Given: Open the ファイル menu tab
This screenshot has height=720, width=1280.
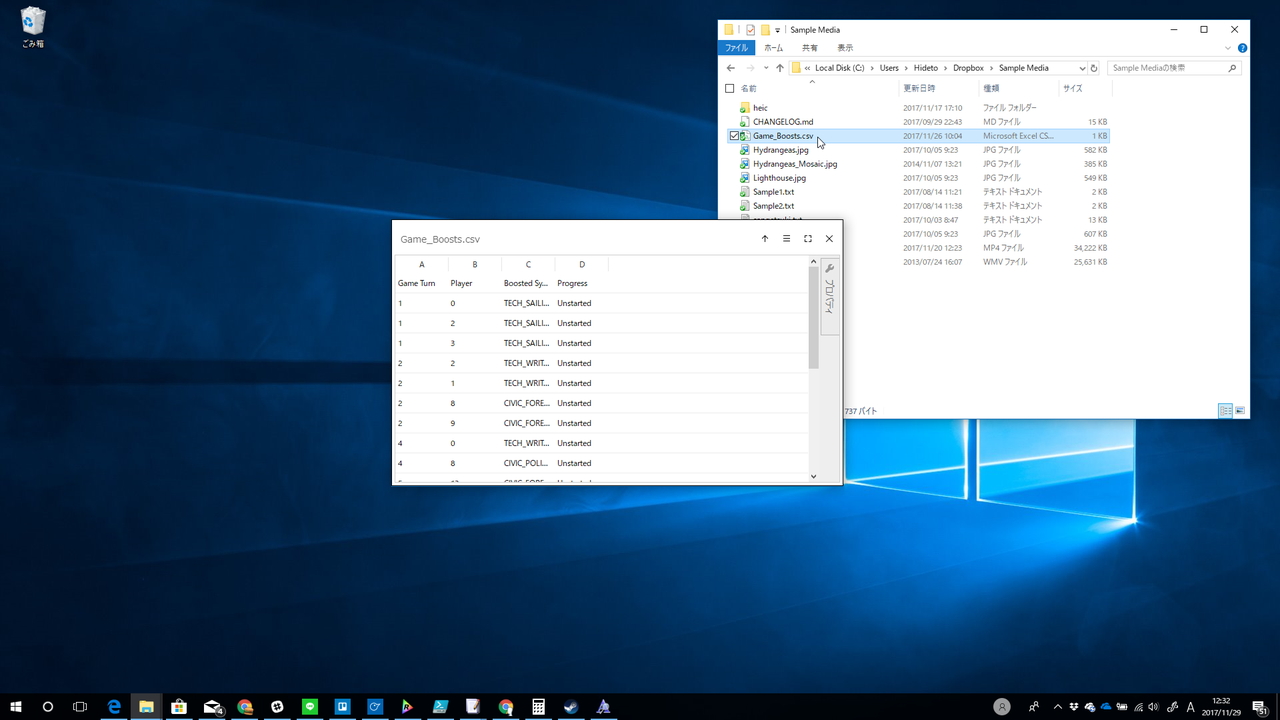Looking at the screenshot, I should (x=736, y=47).
